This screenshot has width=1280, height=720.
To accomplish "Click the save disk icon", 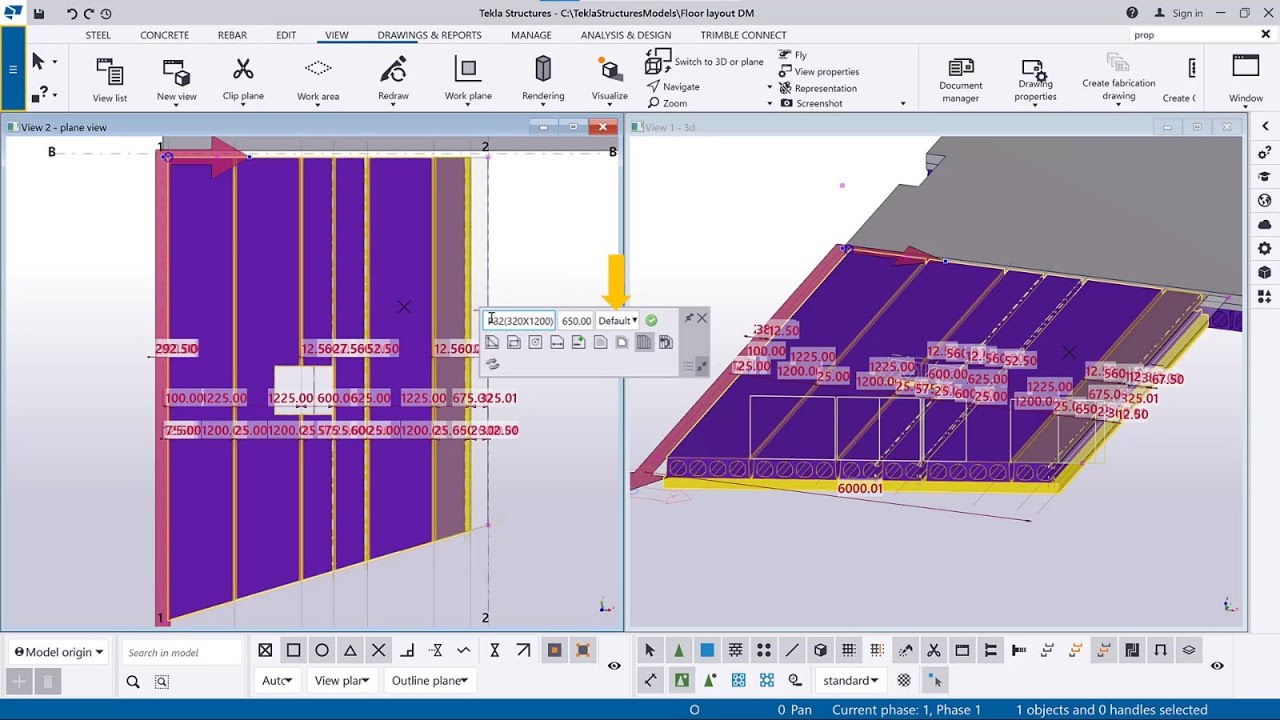I will tap(39, 14).
